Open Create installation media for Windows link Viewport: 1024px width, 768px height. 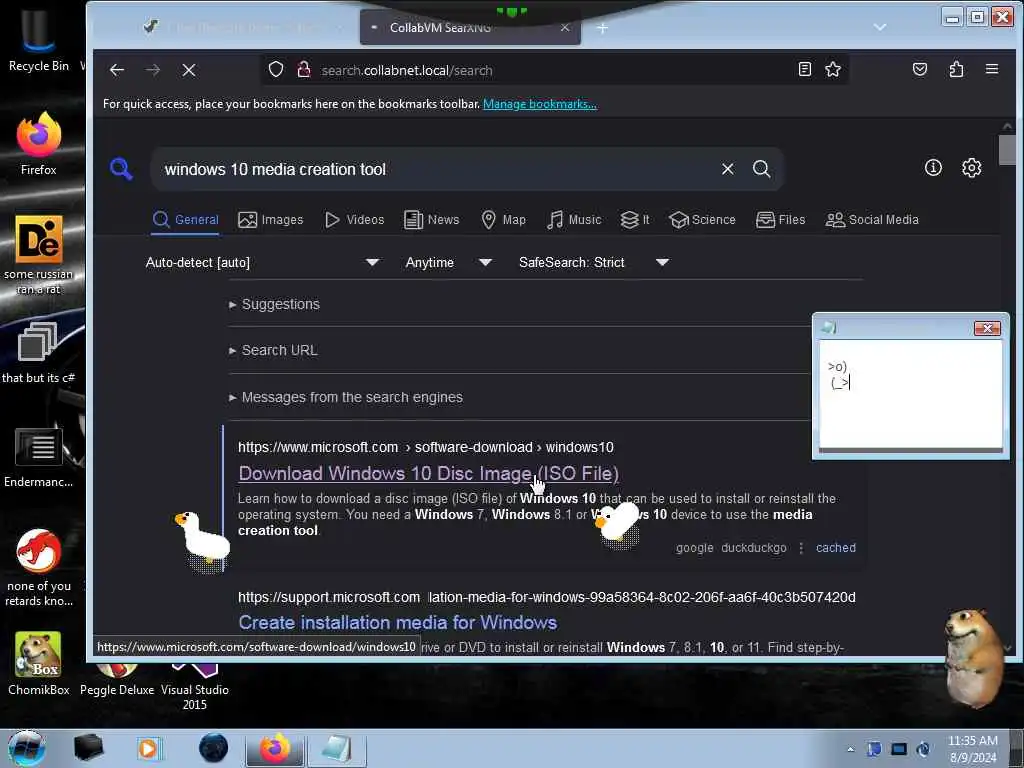[x=397, y=623]
